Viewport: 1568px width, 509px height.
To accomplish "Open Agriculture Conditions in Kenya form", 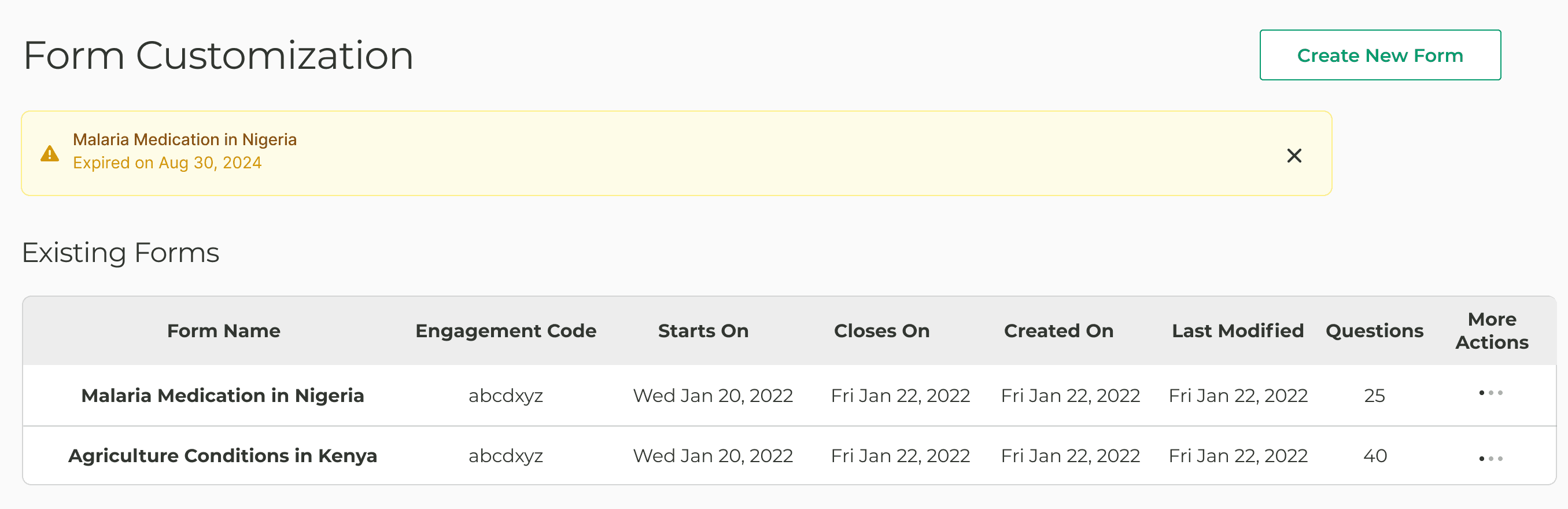I will tap(223, 455).
